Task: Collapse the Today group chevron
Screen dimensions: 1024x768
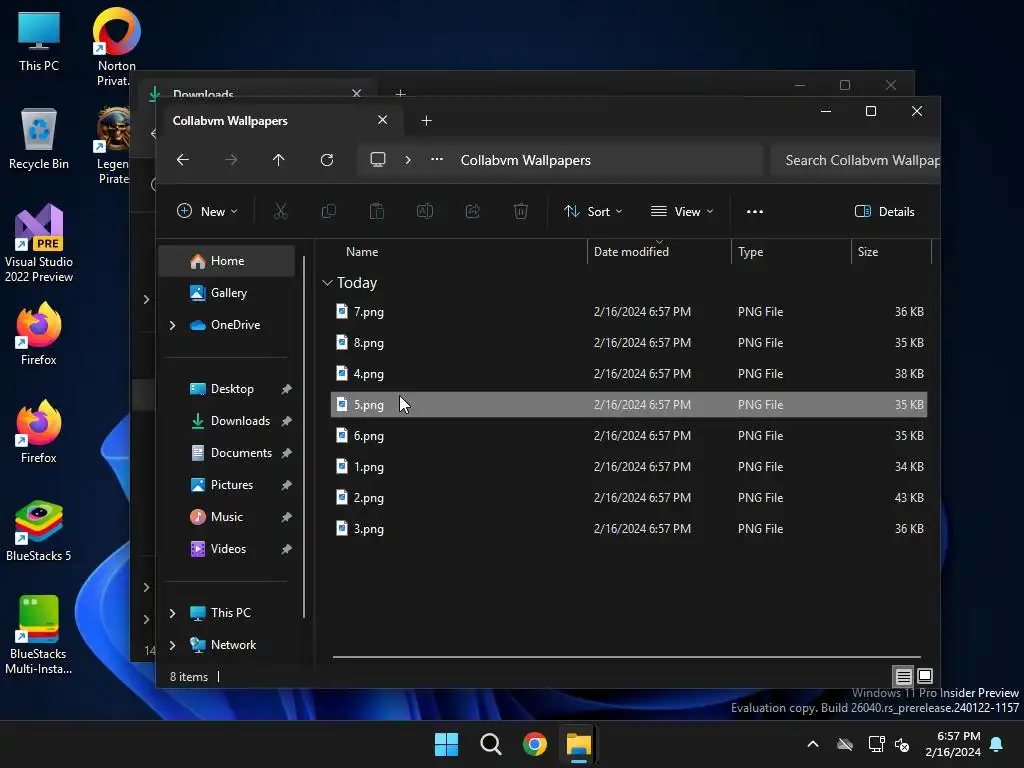Action: click(x=327, y=283)
